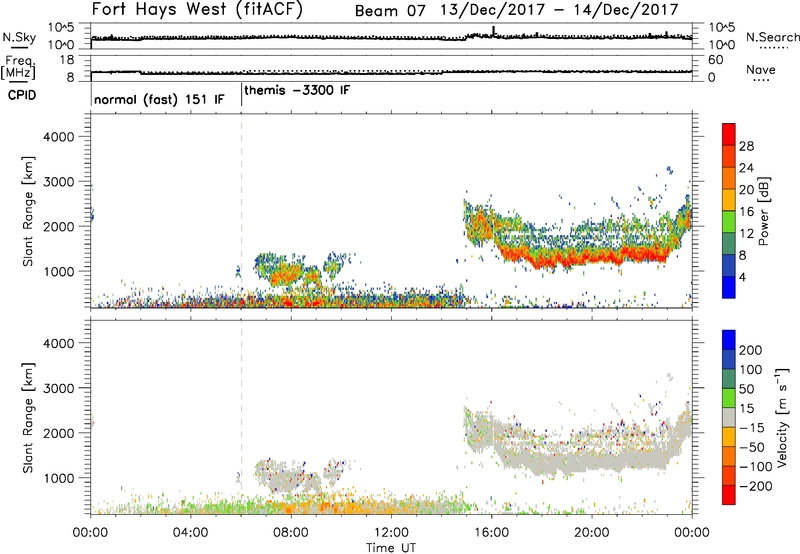
Task: Click the 'N.Search' legend label
Action: tap(772, 37)
